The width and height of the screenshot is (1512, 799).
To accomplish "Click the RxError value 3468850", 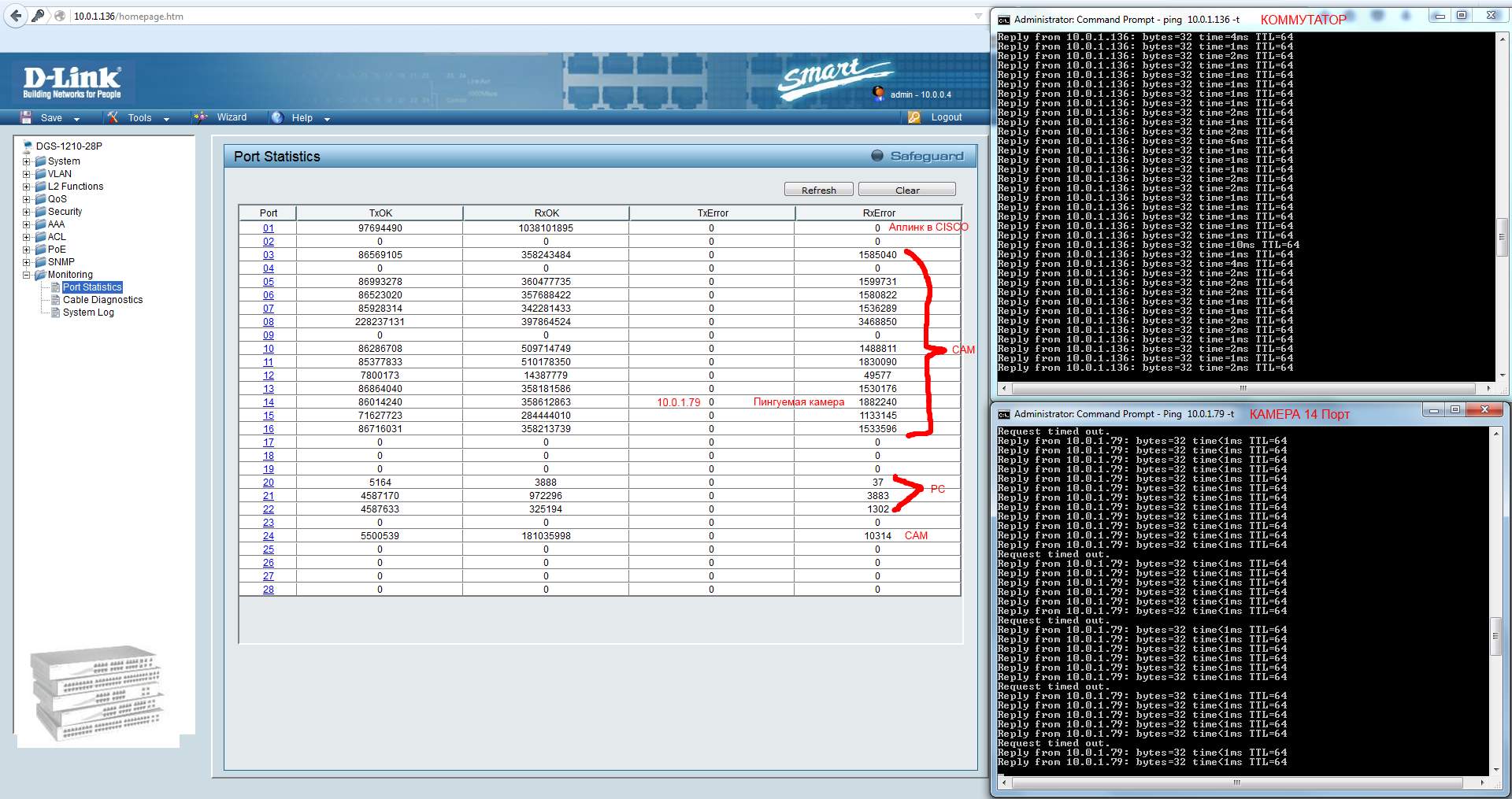I will pos(877,322).
